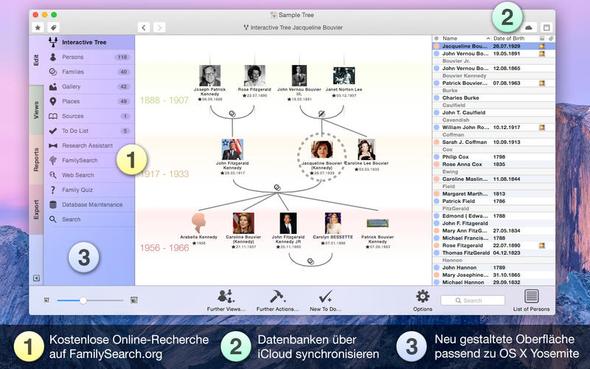
Task: Select Charles Burke in person list
Action: point(494,98)
